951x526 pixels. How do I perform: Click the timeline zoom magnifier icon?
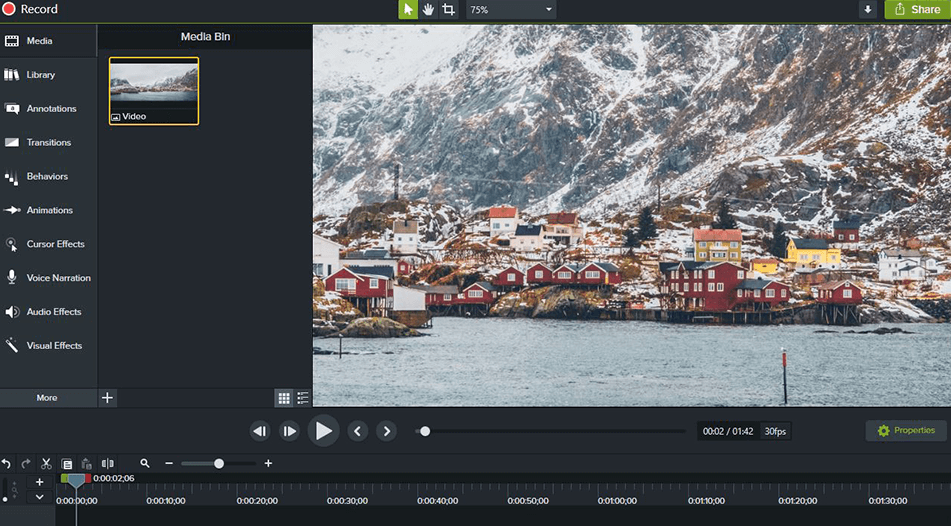pos(144,464)
